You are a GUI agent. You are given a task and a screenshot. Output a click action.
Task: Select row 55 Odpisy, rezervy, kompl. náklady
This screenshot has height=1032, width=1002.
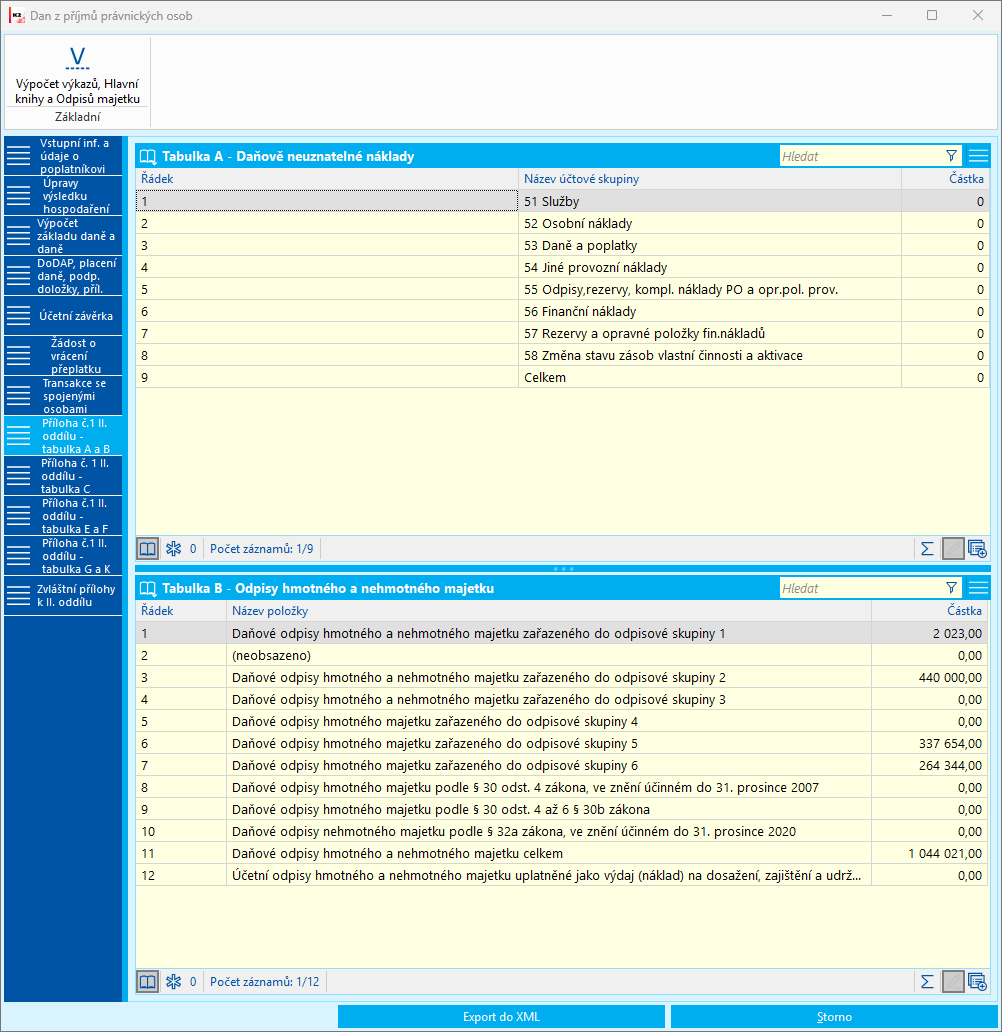click(562, 290)
